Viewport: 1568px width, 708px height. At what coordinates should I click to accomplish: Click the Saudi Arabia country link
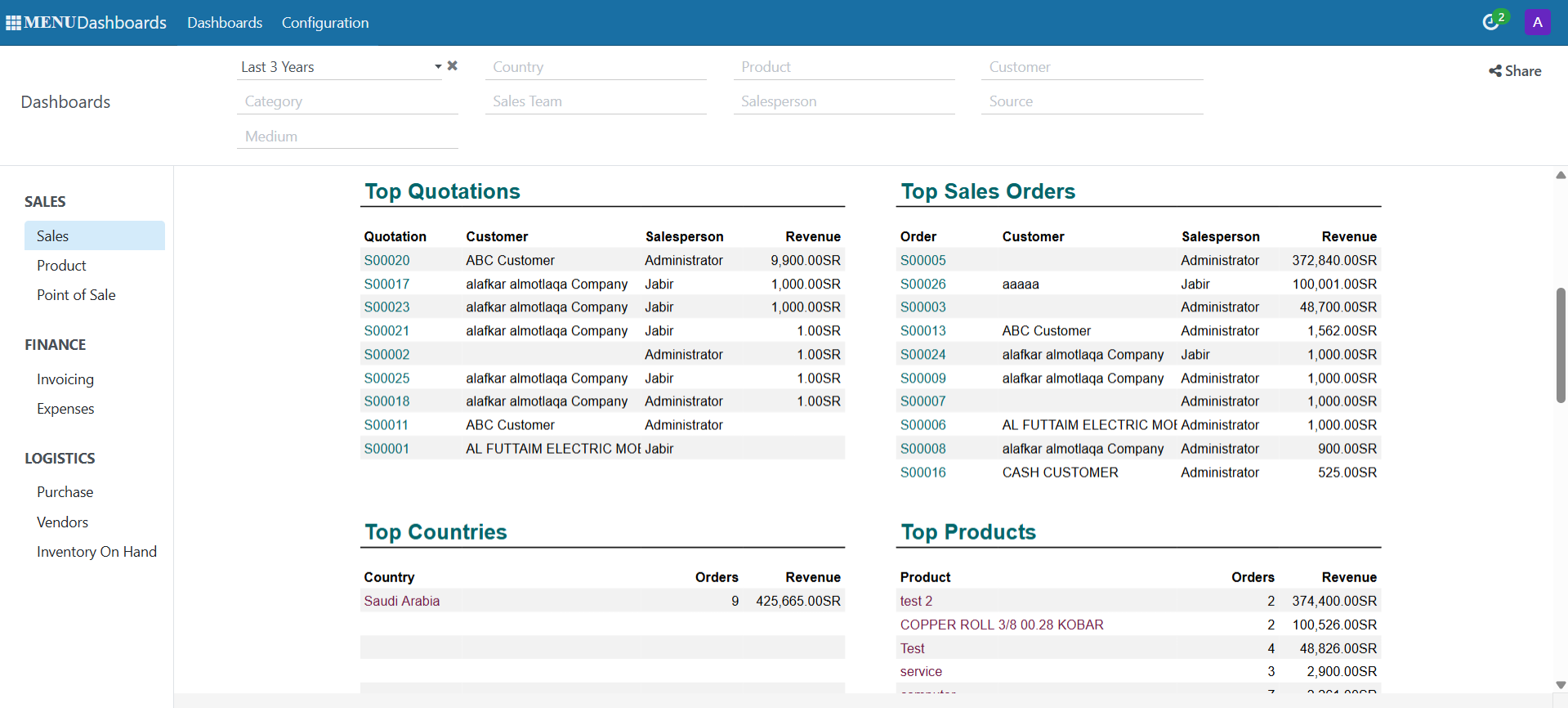coord(401,601)
